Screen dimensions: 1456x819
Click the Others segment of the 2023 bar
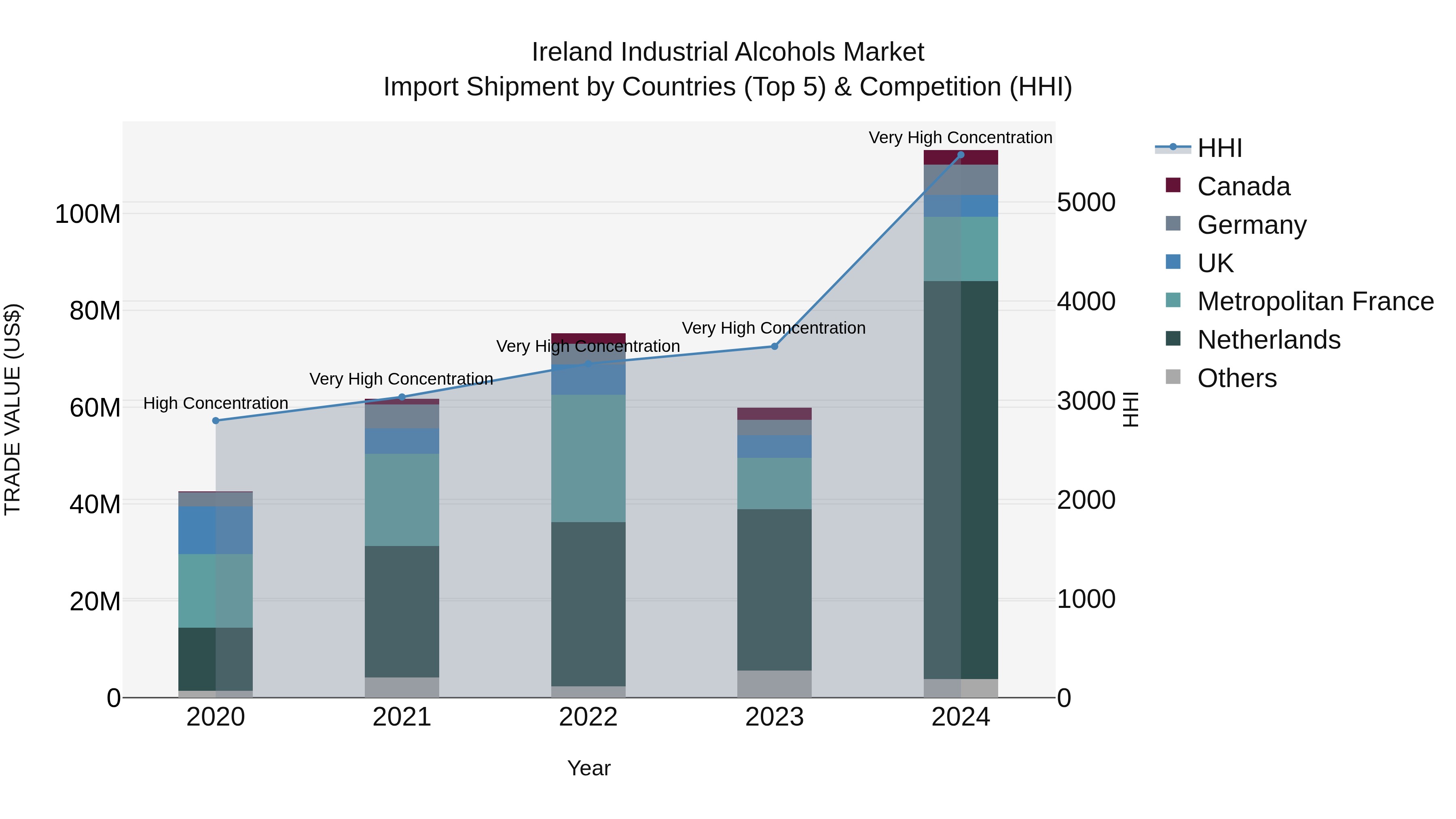click(775, 684)
